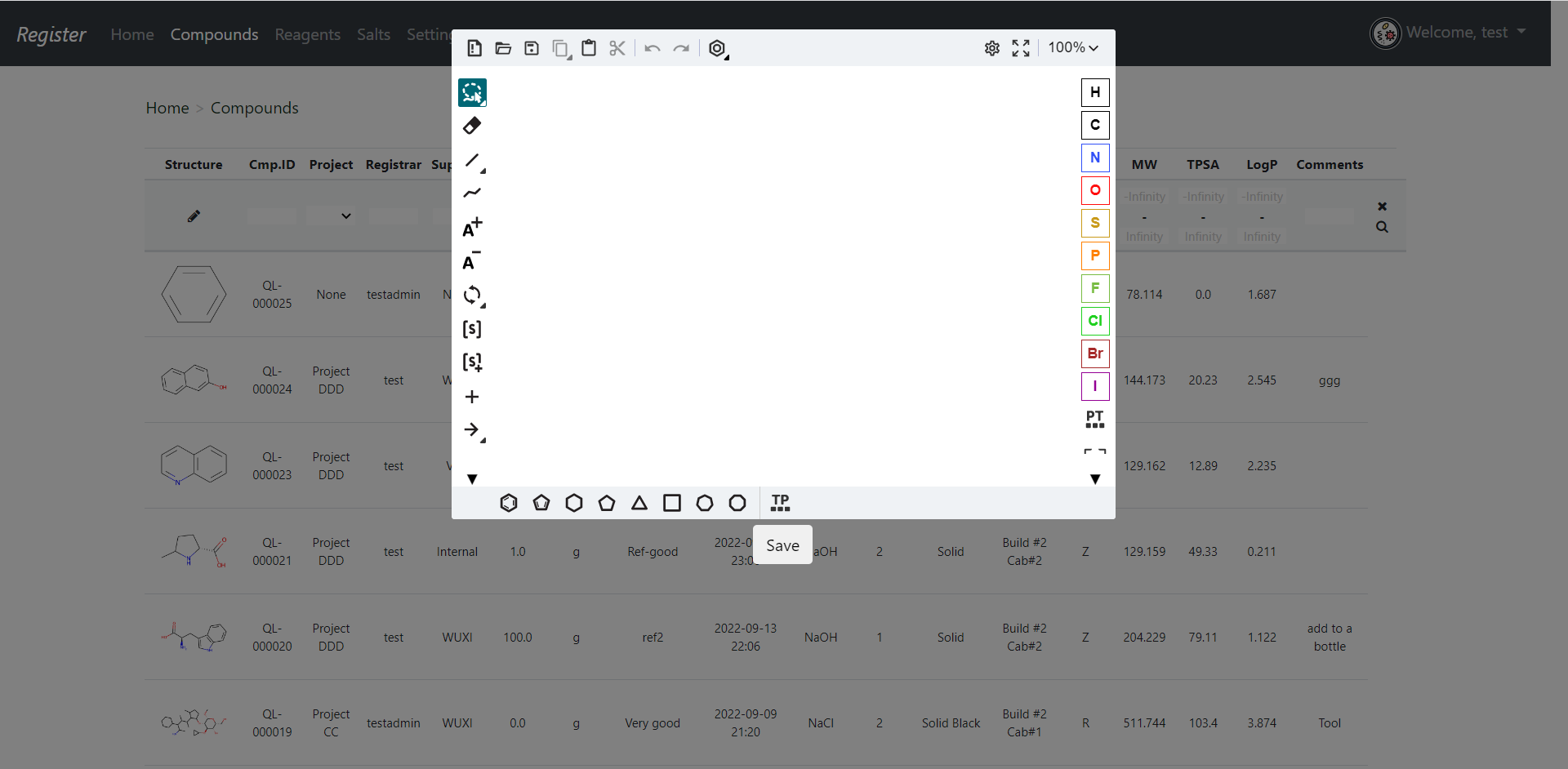
Task: Insert the cyclopentane template
Action: coord(607,503)
